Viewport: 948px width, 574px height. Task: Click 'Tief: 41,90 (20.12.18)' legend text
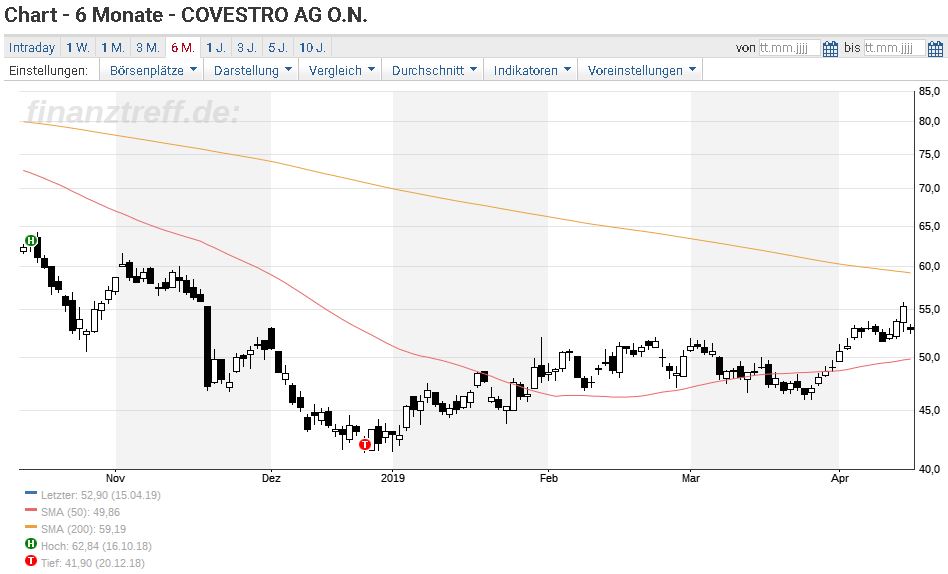(x=93, y=563)
